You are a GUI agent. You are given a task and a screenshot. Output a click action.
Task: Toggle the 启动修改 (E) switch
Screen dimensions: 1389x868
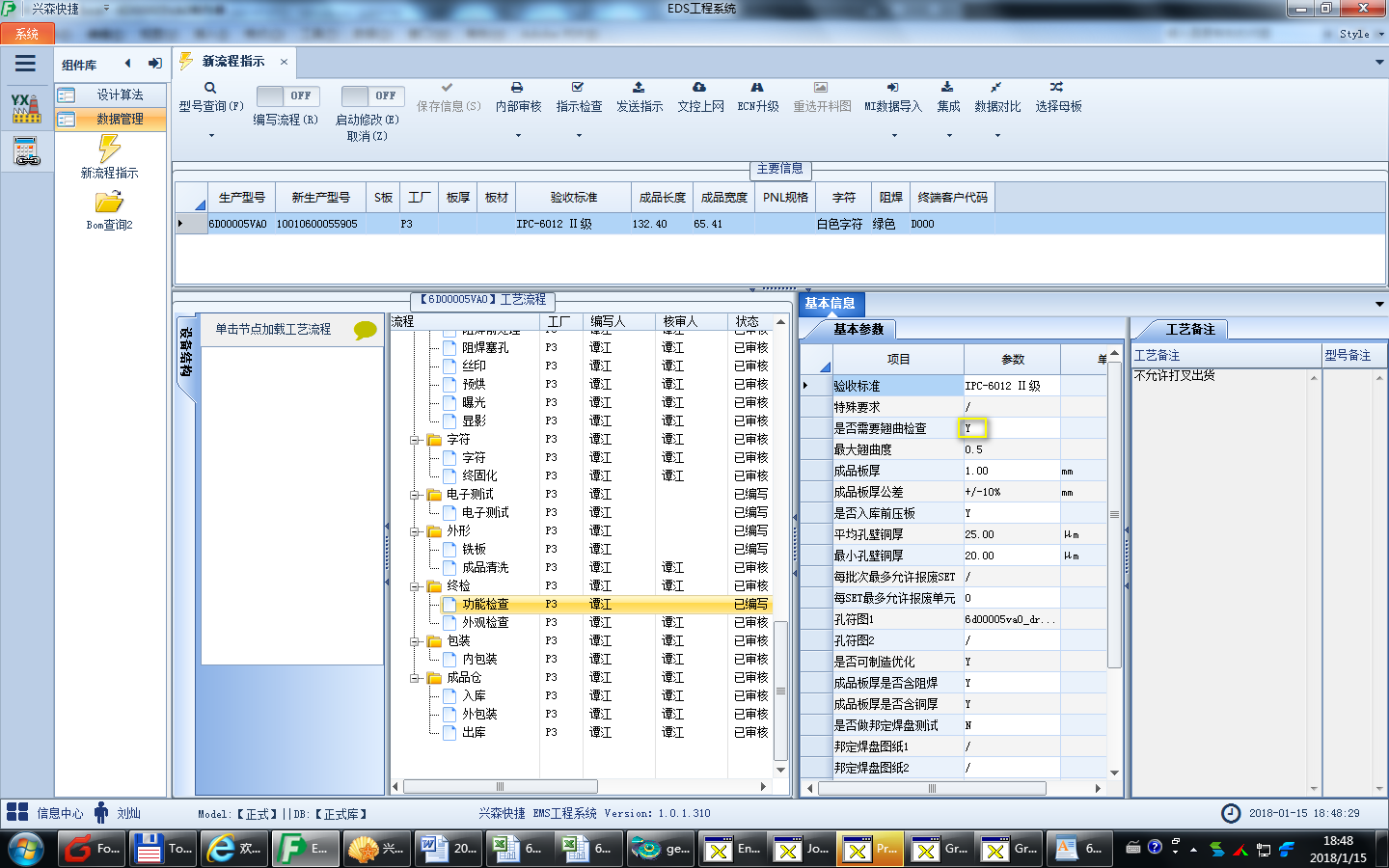371,95
